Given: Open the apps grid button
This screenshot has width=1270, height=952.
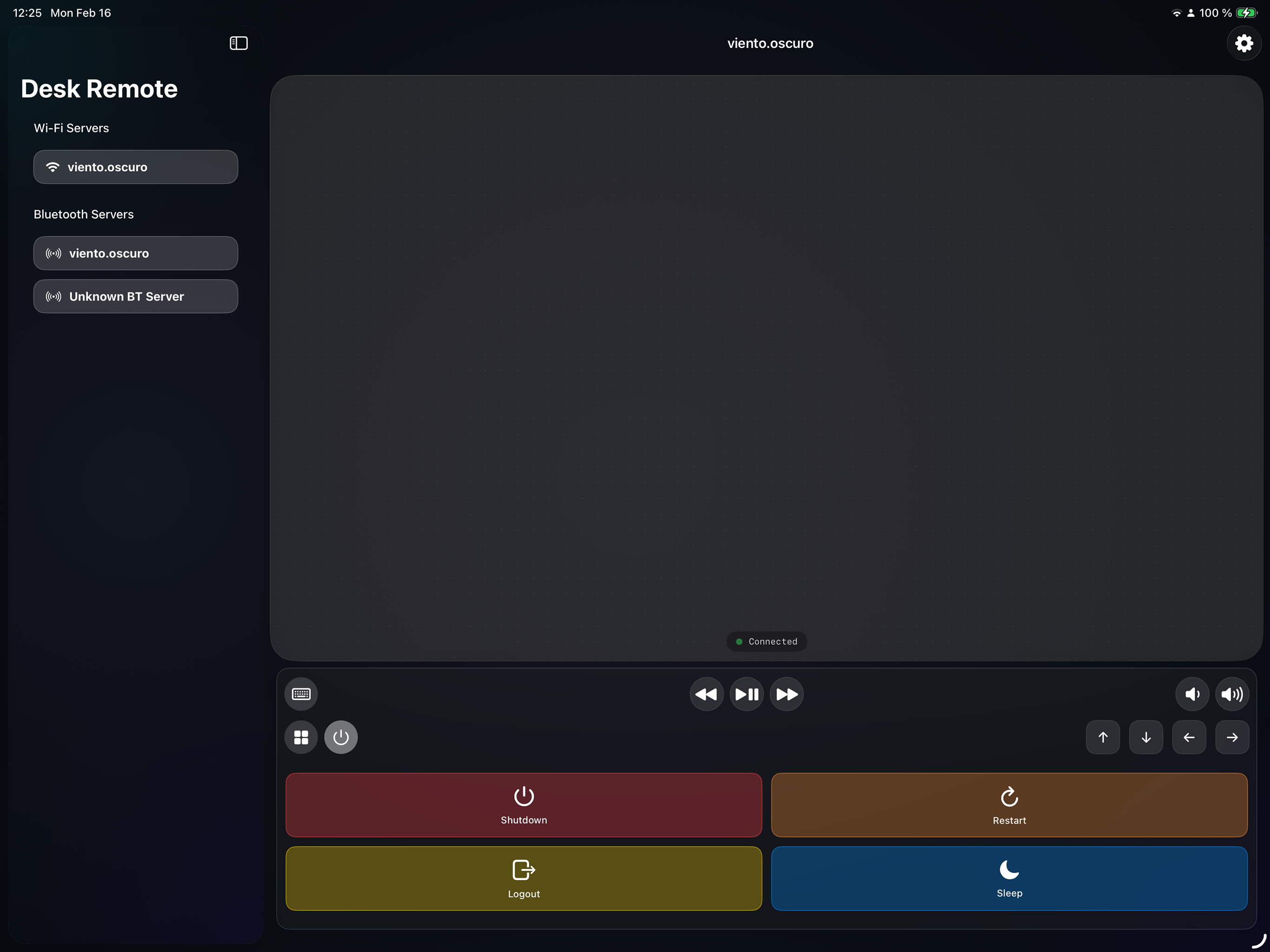Looking at the screenshot, I should click(301, 737).
